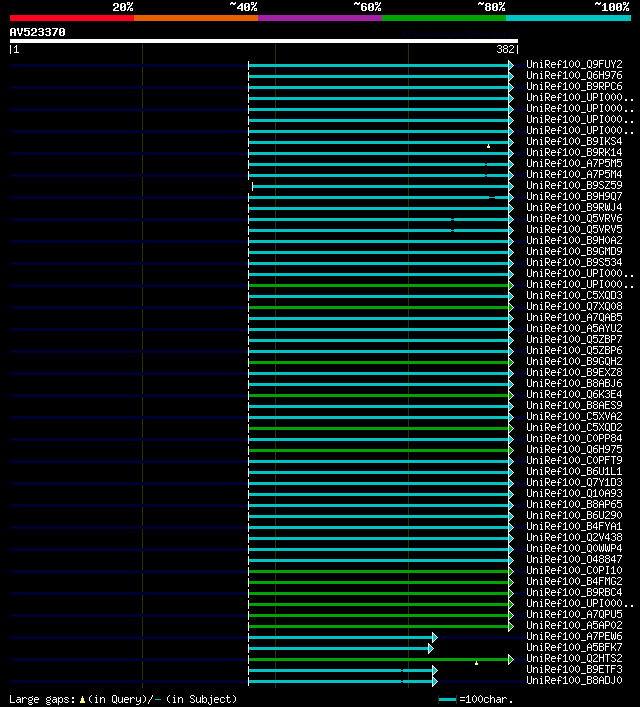The height and width of the screenshot is (707, 640).
Task: Select hit label UniRef100_B9RK14
Action: (574, 152)
